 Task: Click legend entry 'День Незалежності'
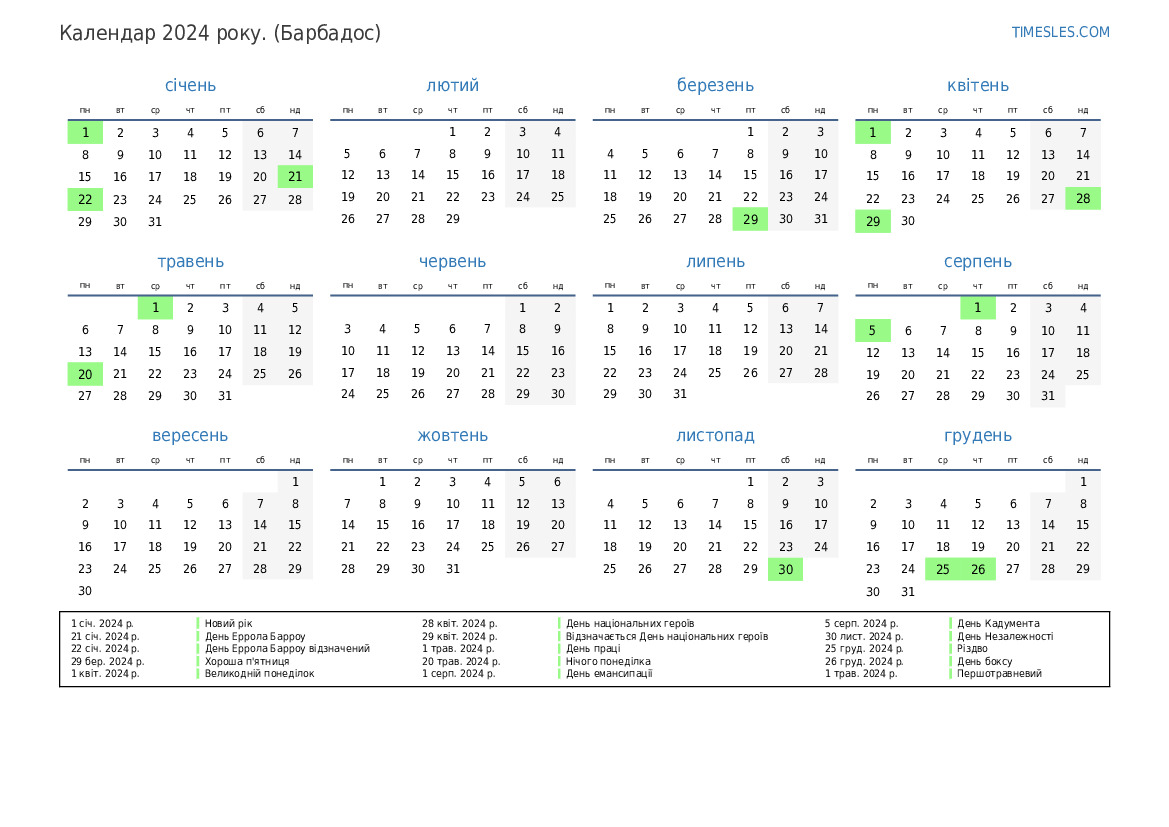click(1005, 637)
